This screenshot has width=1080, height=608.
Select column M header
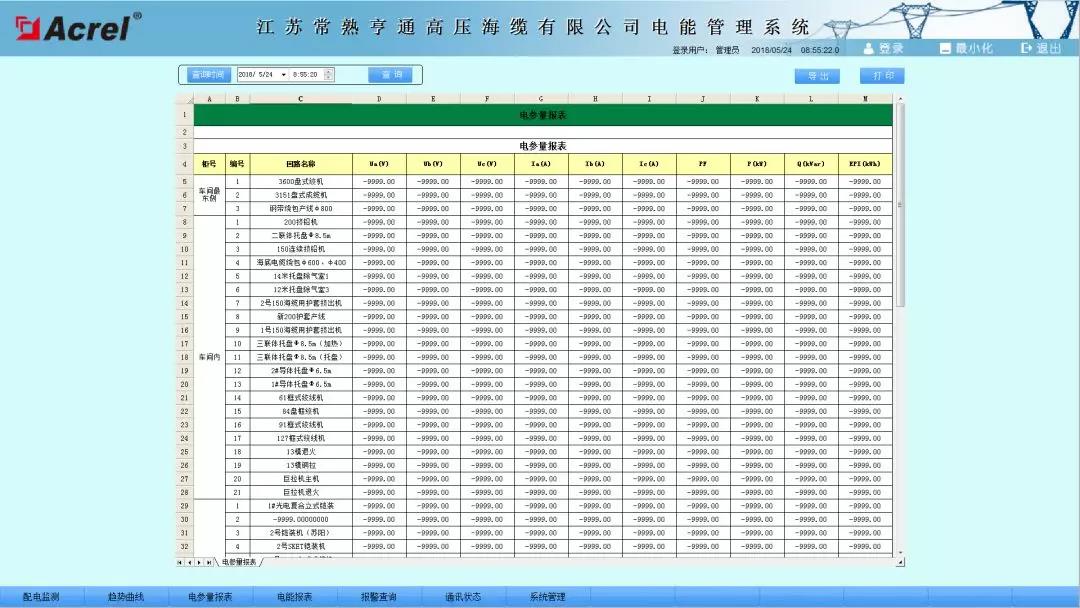click(x=865, y=99)
